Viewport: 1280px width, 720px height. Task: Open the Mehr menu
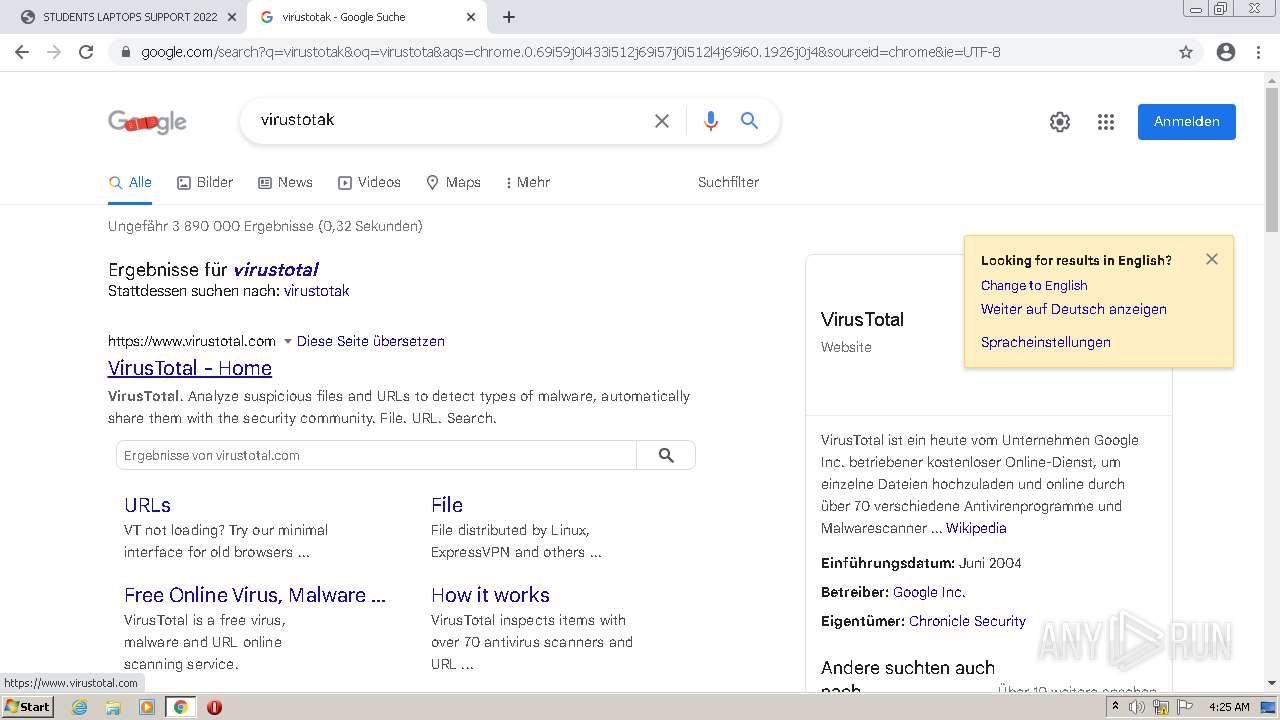pyautogui.click(x=528, y=182)
